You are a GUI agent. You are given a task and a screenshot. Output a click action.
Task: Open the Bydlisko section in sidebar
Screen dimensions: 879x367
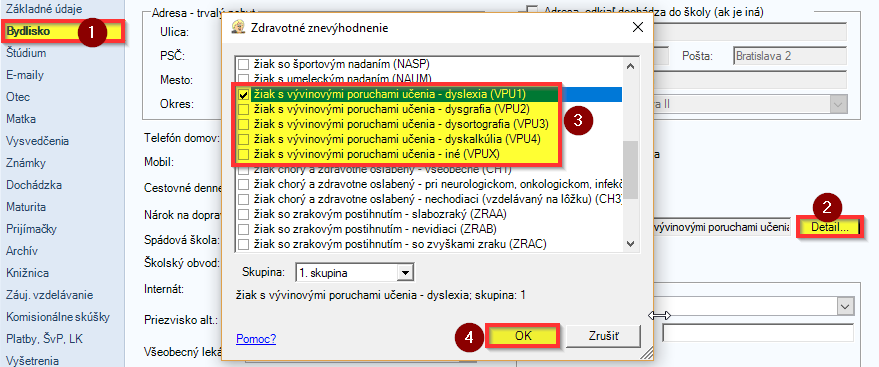[x=28, y=31]
